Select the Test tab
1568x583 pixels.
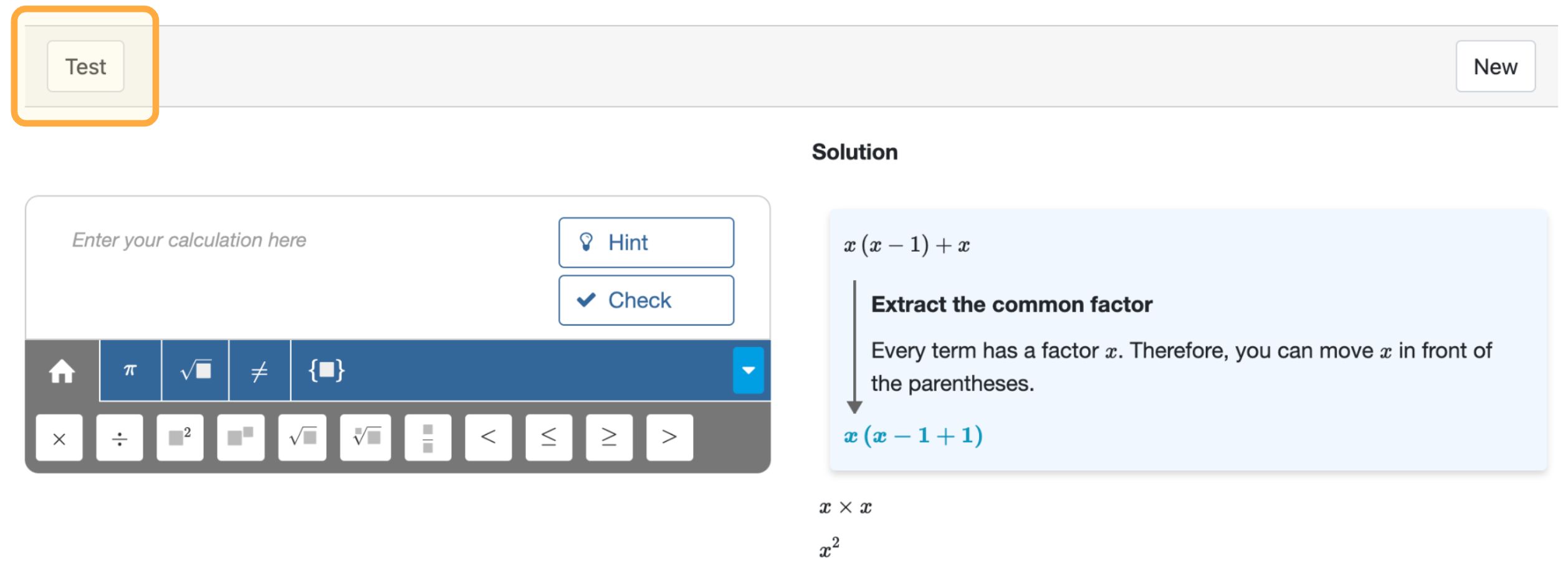(x=85, y=67)
